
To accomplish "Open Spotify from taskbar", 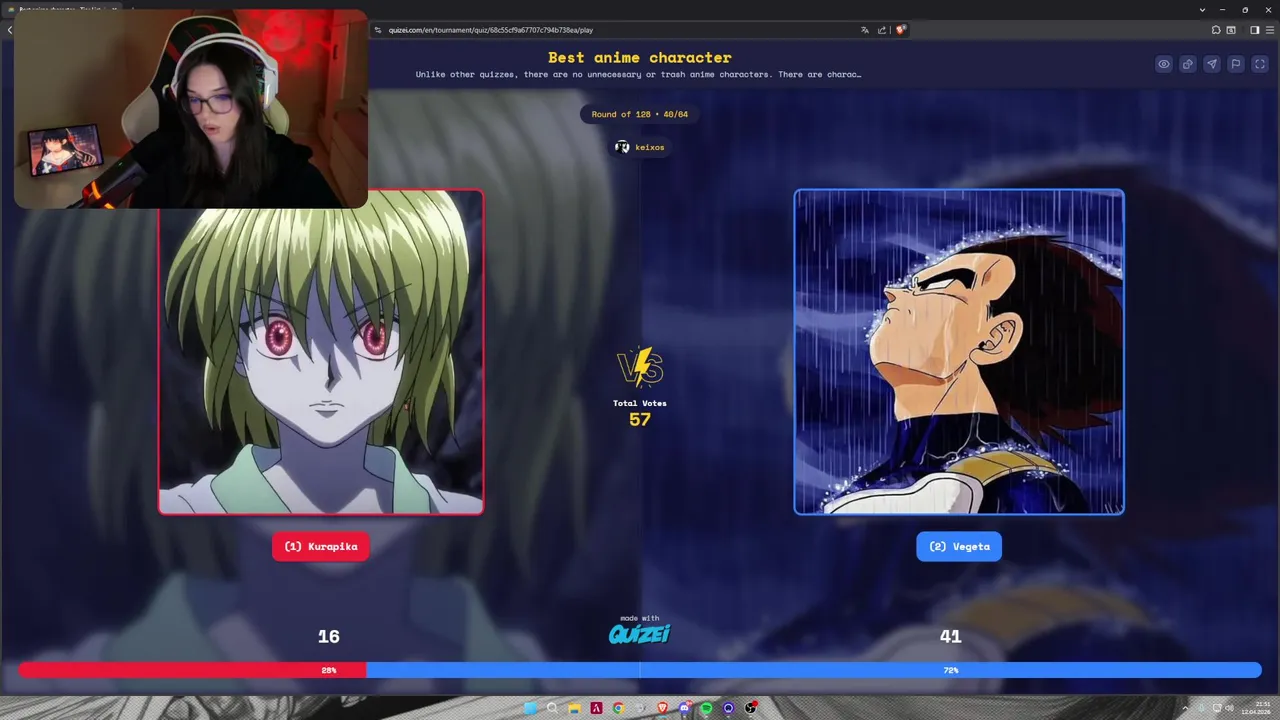I will 706,708.
